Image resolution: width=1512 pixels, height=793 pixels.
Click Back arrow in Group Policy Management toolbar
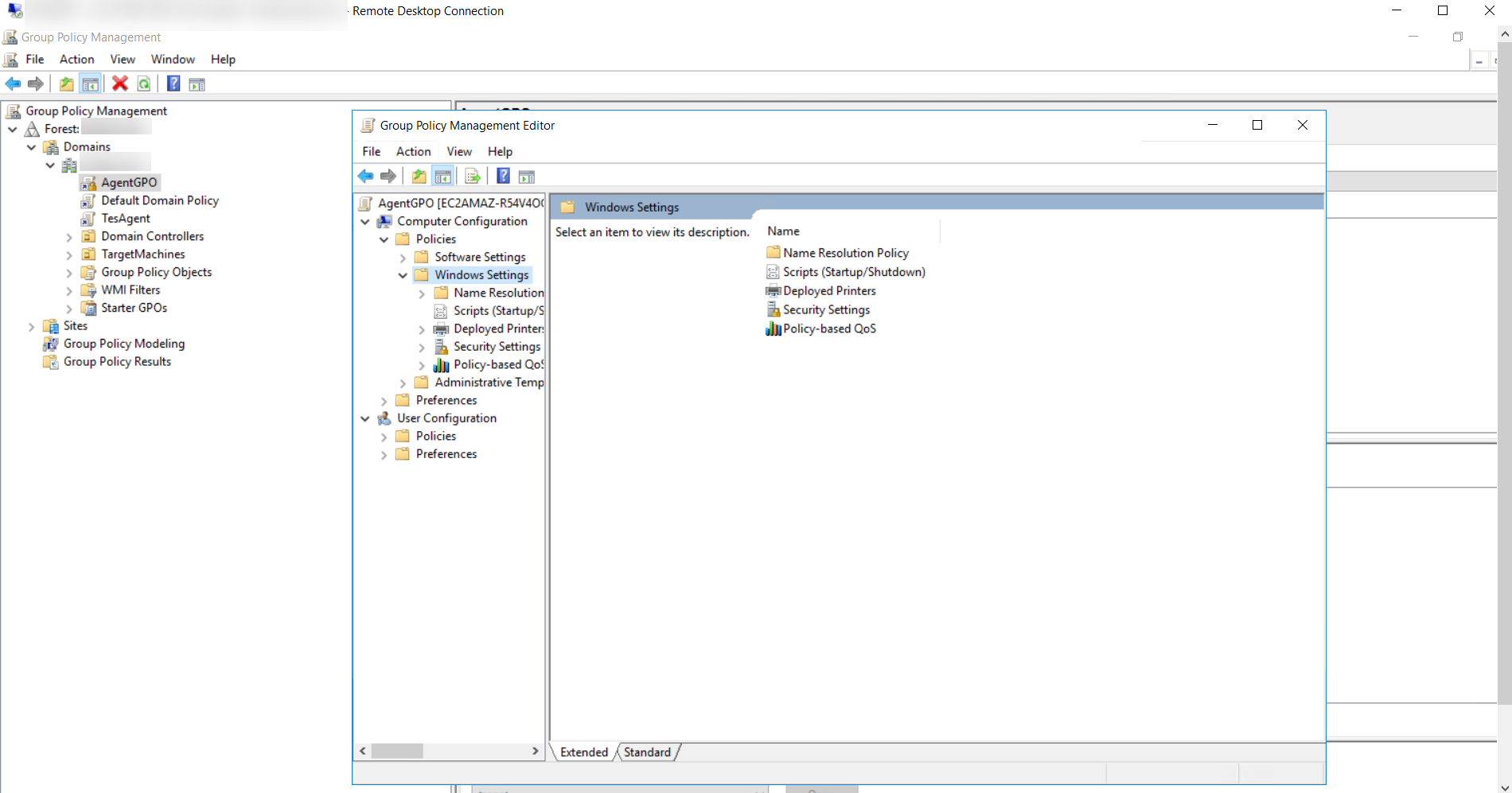[13, 84]
